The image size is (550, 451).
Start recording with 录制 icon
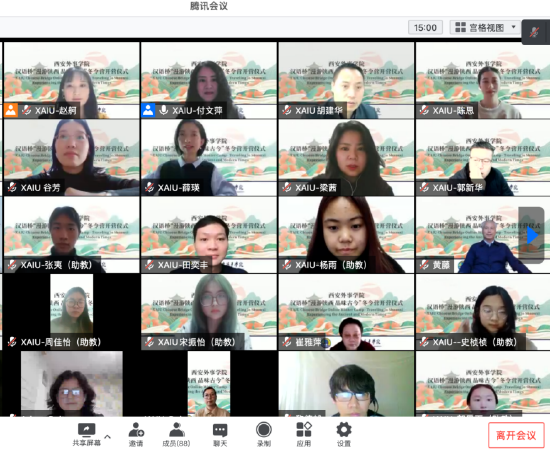pyautogui.click(x=264, y=435)
